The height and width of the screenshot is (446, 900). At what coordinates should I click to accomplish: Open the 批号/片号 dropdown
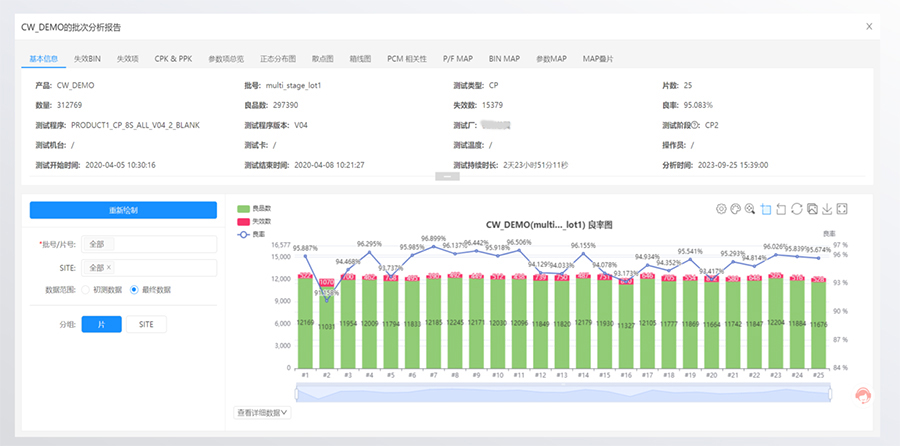(149, 244)
